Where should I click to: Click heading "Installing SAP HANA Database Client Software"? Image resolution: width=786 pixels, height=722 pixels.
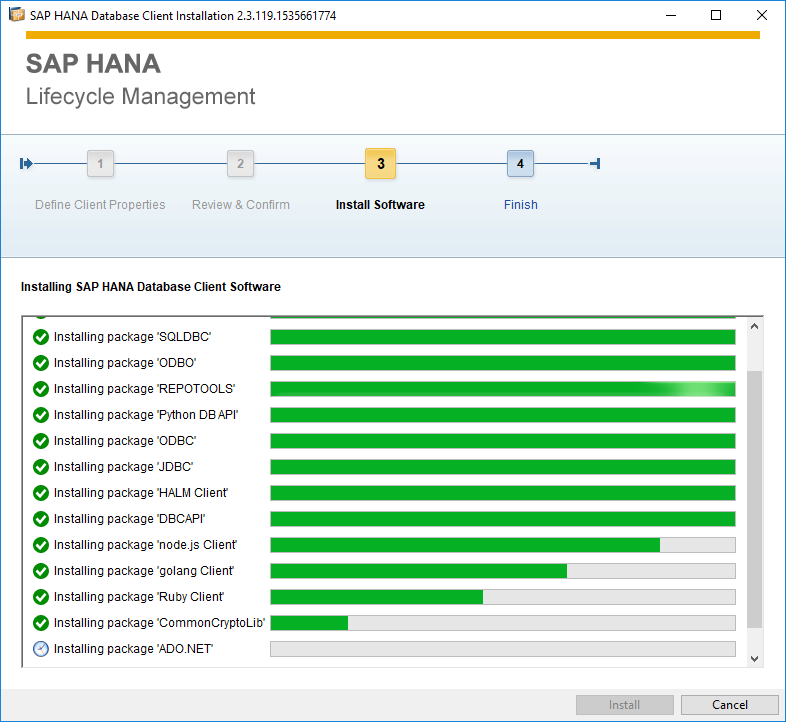(x=150, y=287)
